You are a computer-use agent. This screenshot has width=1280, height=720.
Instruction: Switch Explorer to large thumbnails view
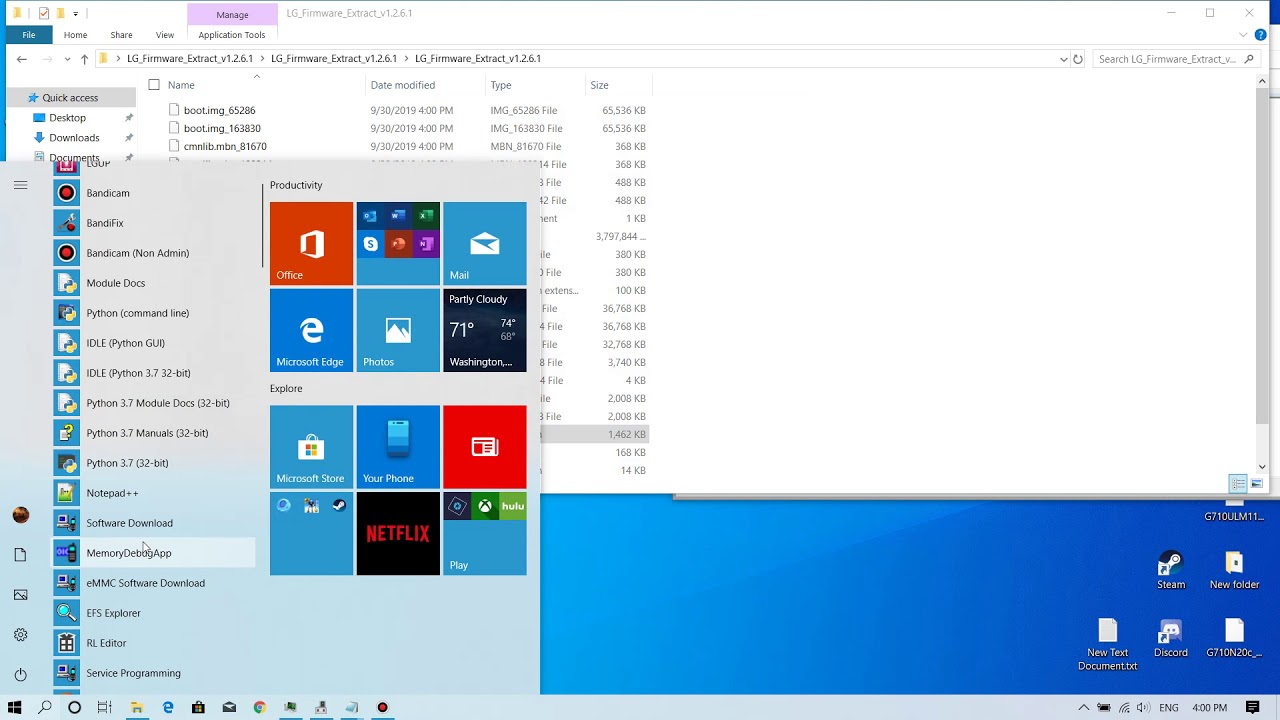tap(1257, 484)
